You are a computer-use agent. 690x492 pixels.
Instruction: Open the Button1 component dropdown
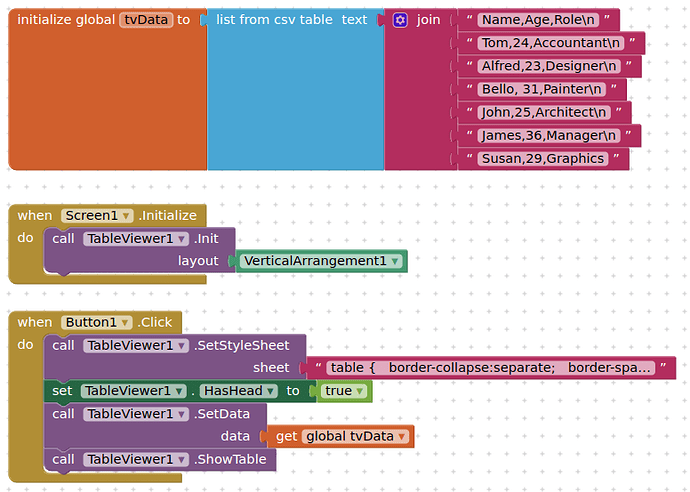(96, 323)
